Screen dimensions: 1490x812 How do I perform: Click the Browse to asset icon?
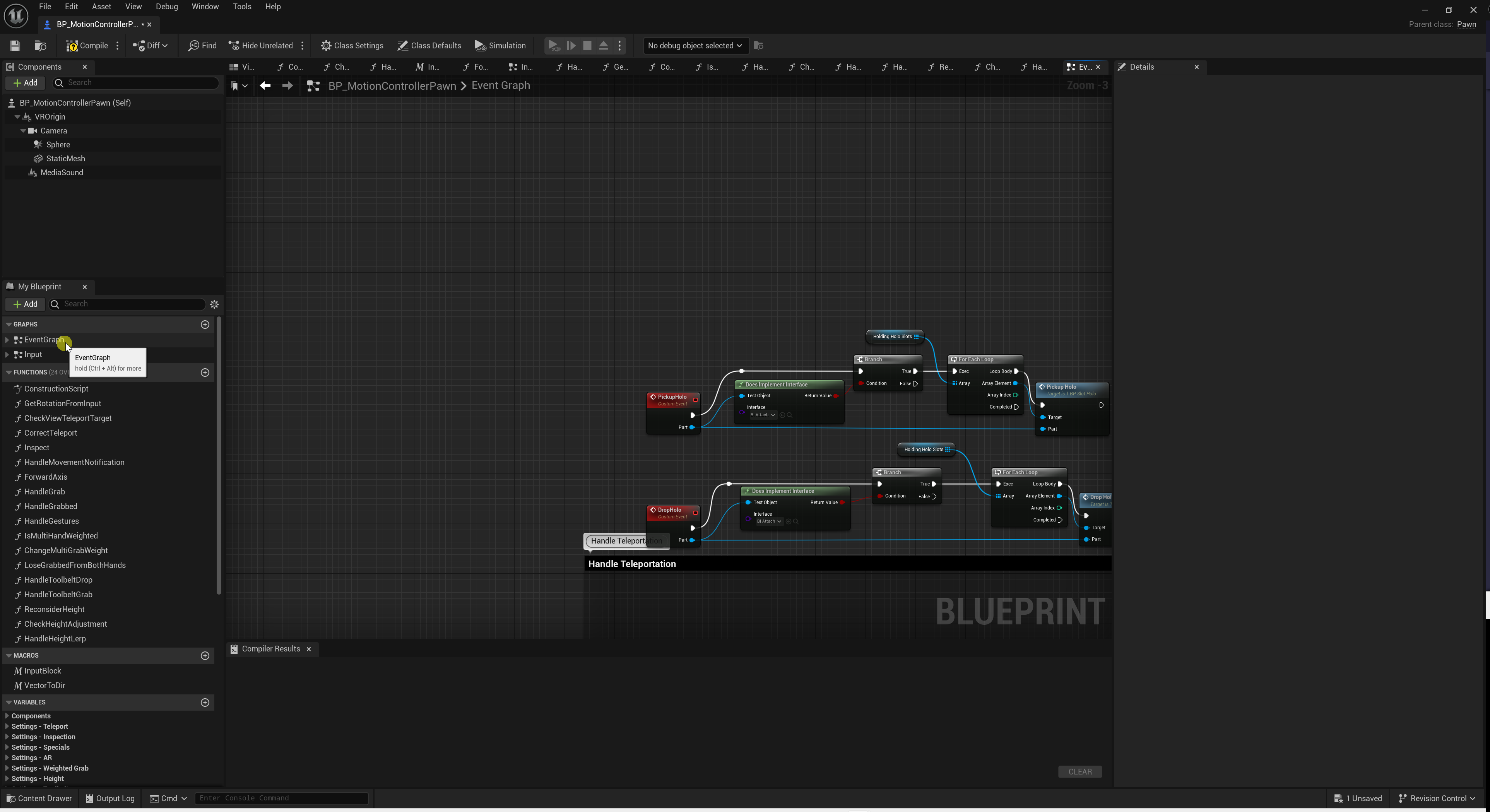pos(40,46)
